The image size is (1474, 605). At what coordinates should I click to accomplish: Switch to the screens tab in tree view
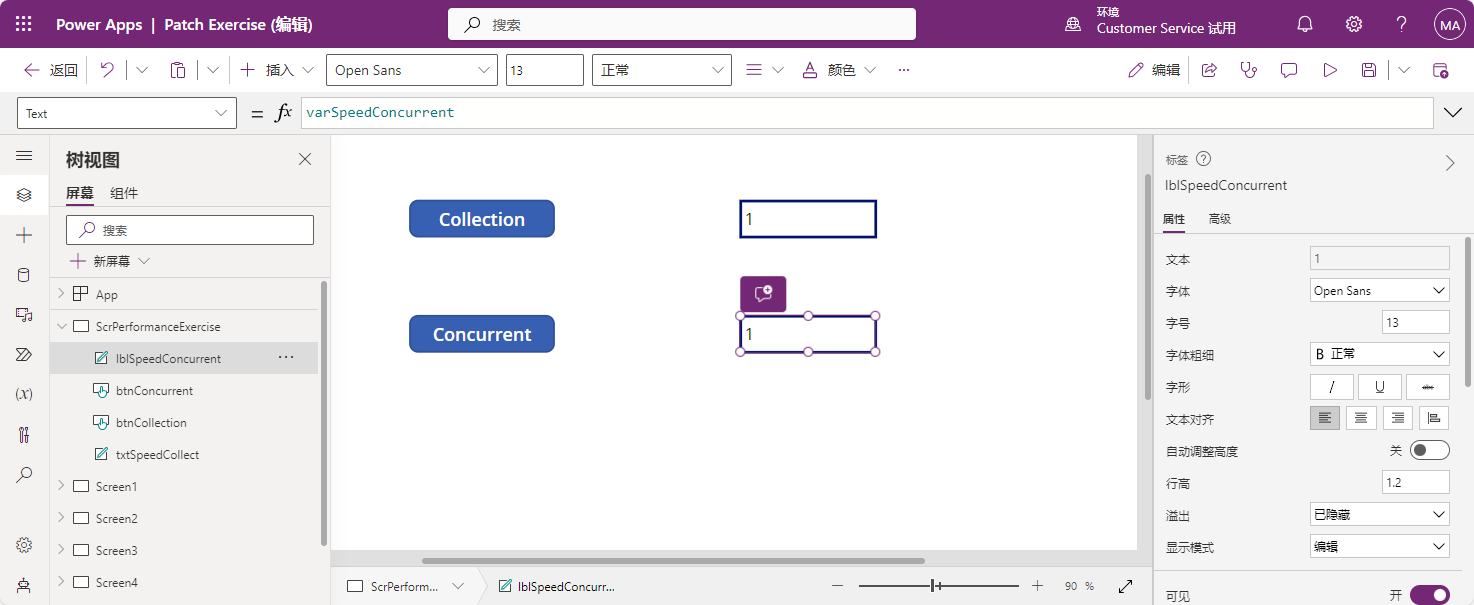tap(80, 193)
